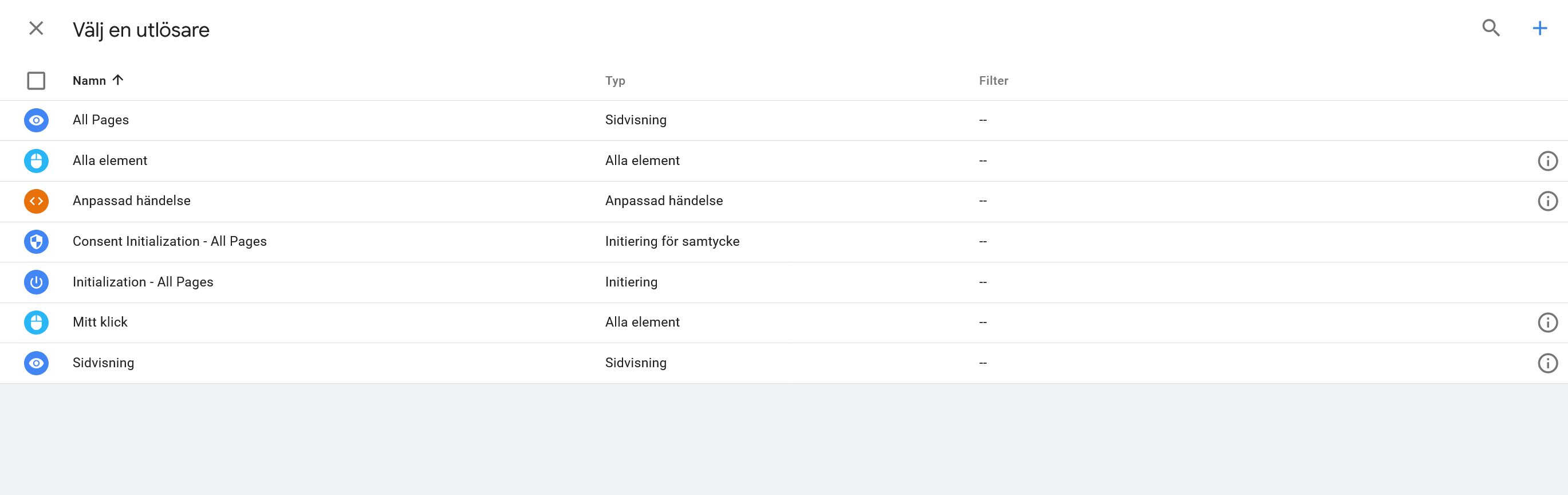
Task: Click the sort arrow next to Namn
Action: coord(119,80)
